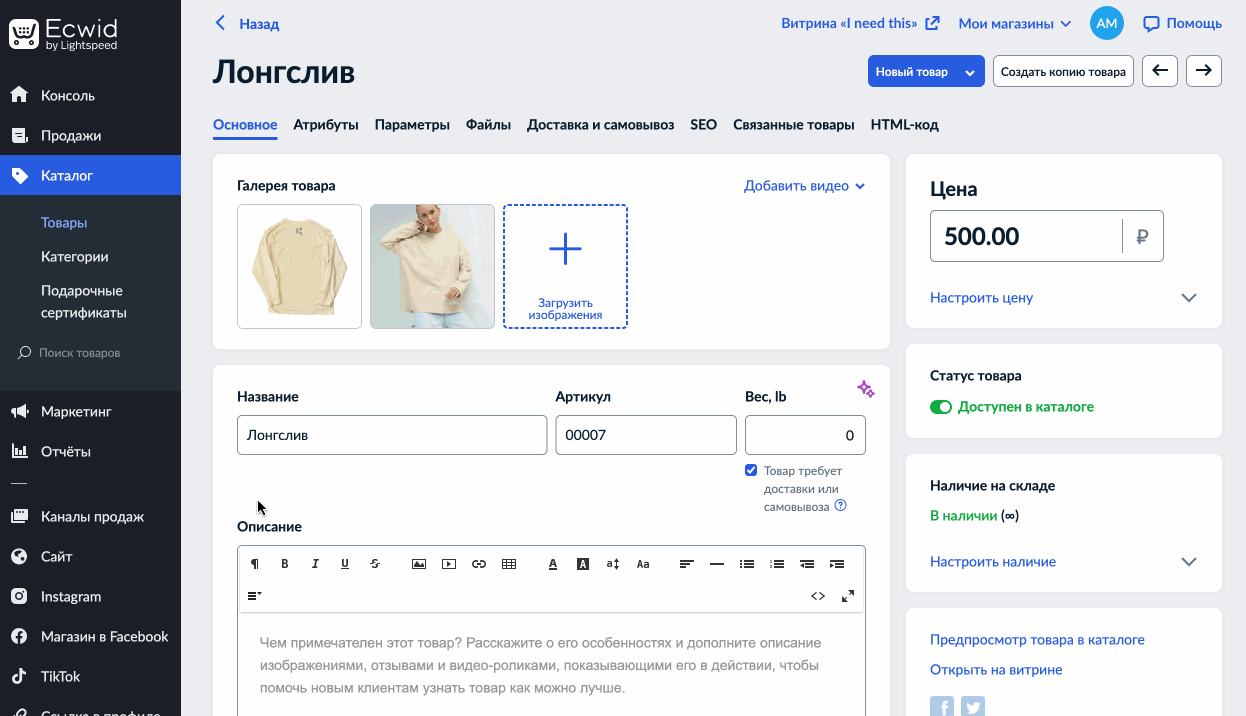Open 'Добавить видео' dropdown
Viewport: 1246px width, 716px height.
point(804,186)
